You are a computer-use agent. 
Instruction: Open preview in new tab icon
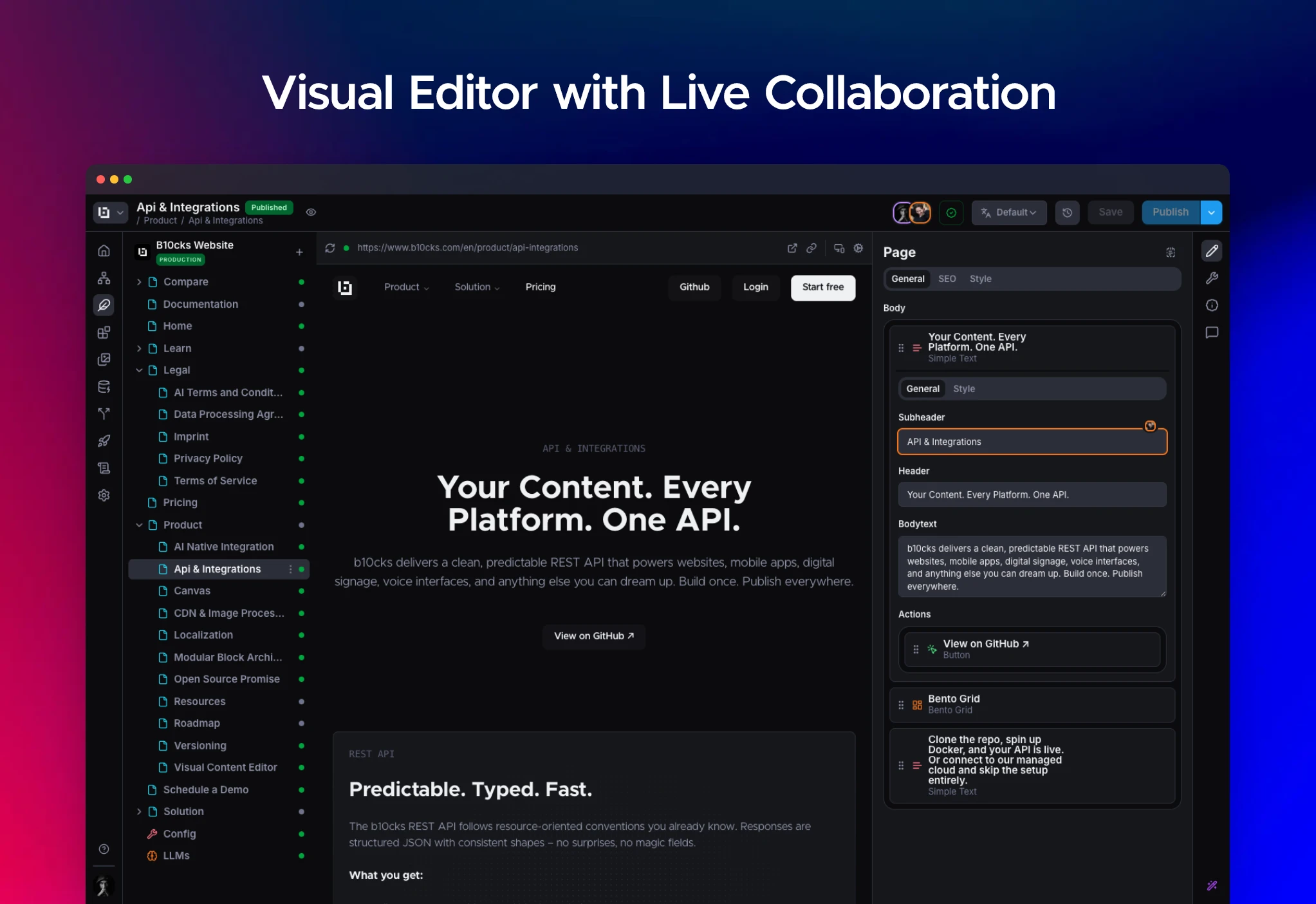click(792, 248)
